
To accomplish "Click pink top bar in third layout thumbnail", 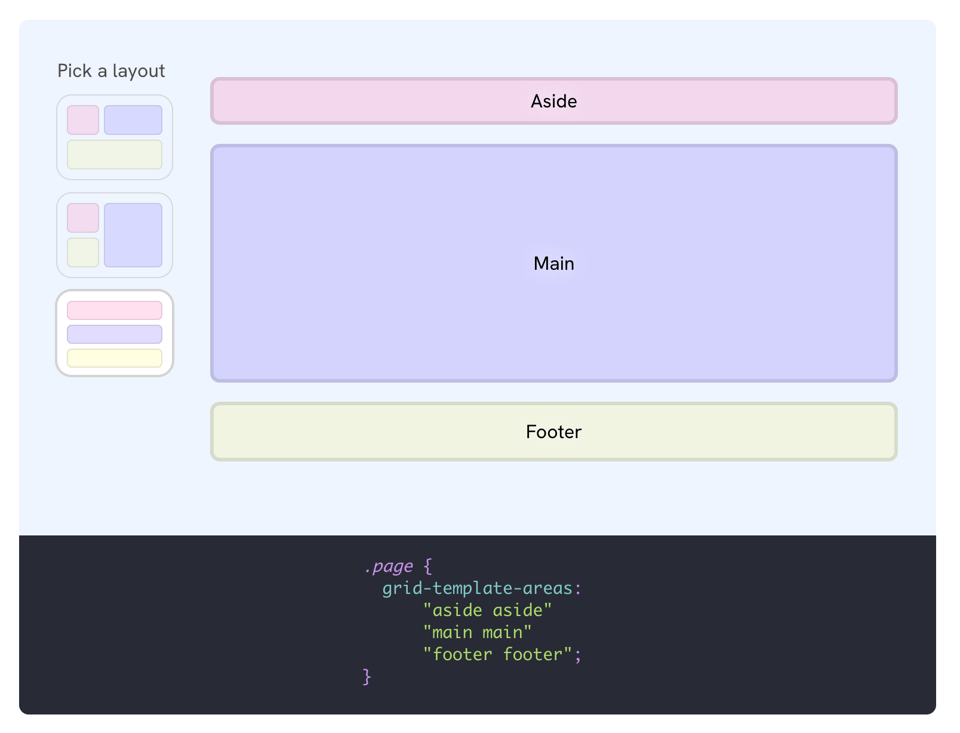I will (x=114, y=311).
